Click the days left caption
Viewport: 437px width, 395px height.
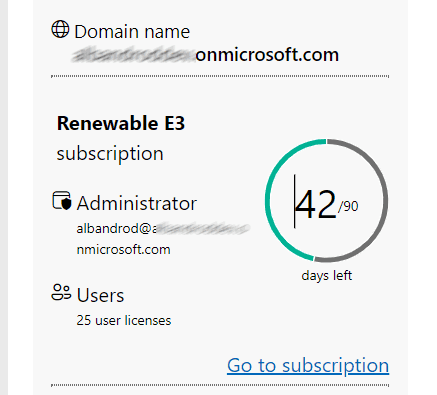coord(327,276)
